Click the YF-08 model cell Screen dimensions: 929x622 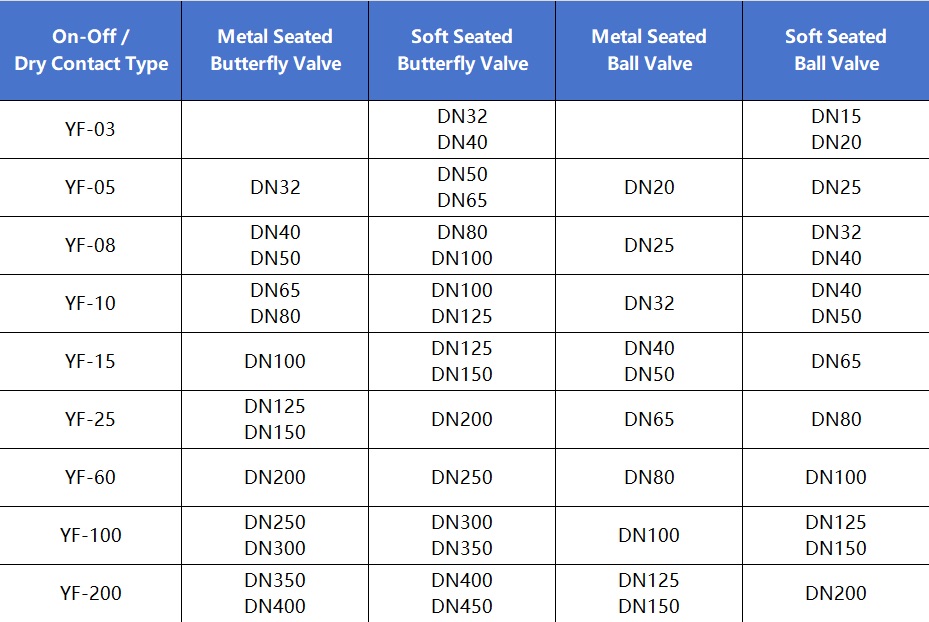point(90,245)
